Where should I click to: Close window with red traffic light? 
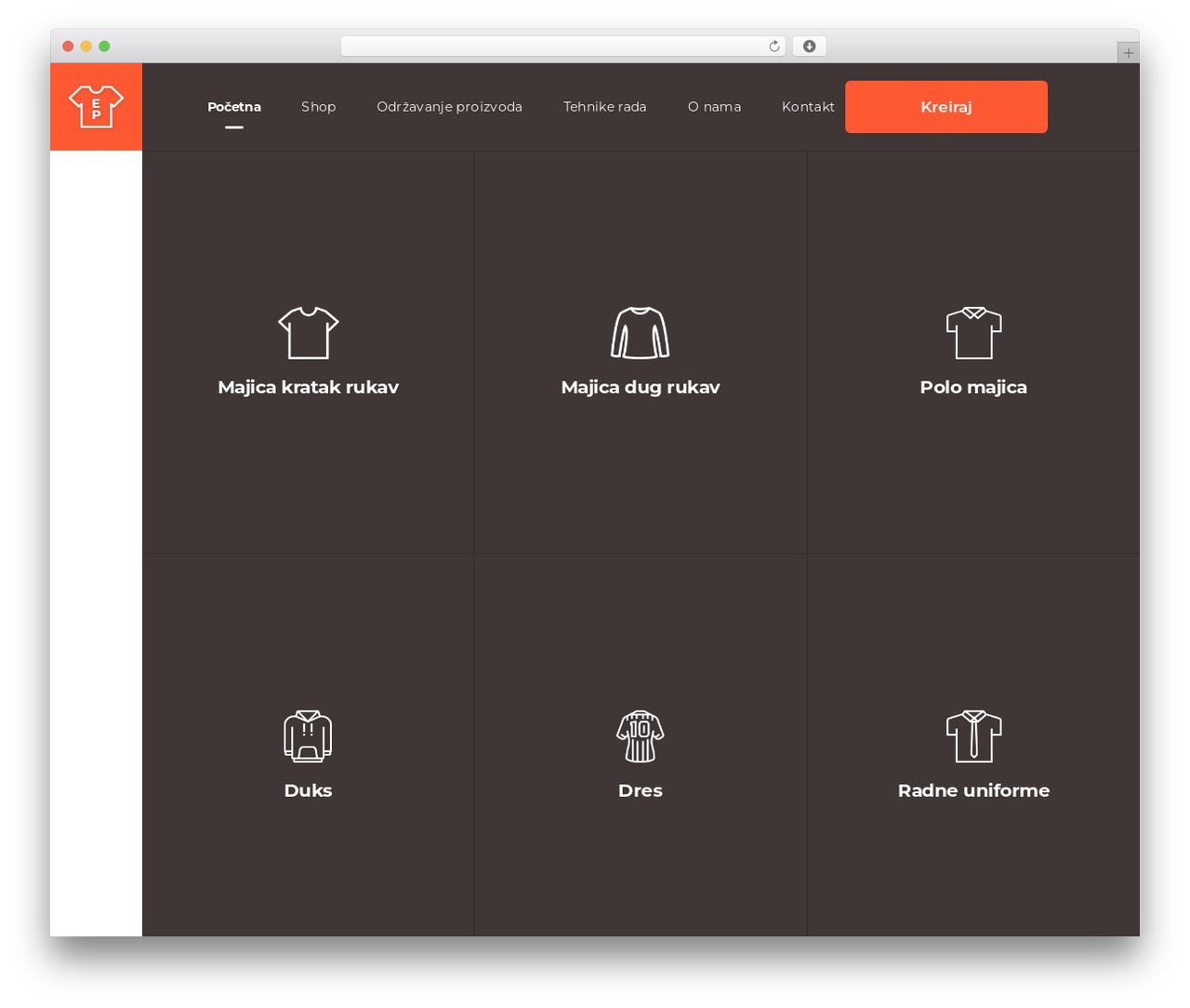tap(68, 46)
